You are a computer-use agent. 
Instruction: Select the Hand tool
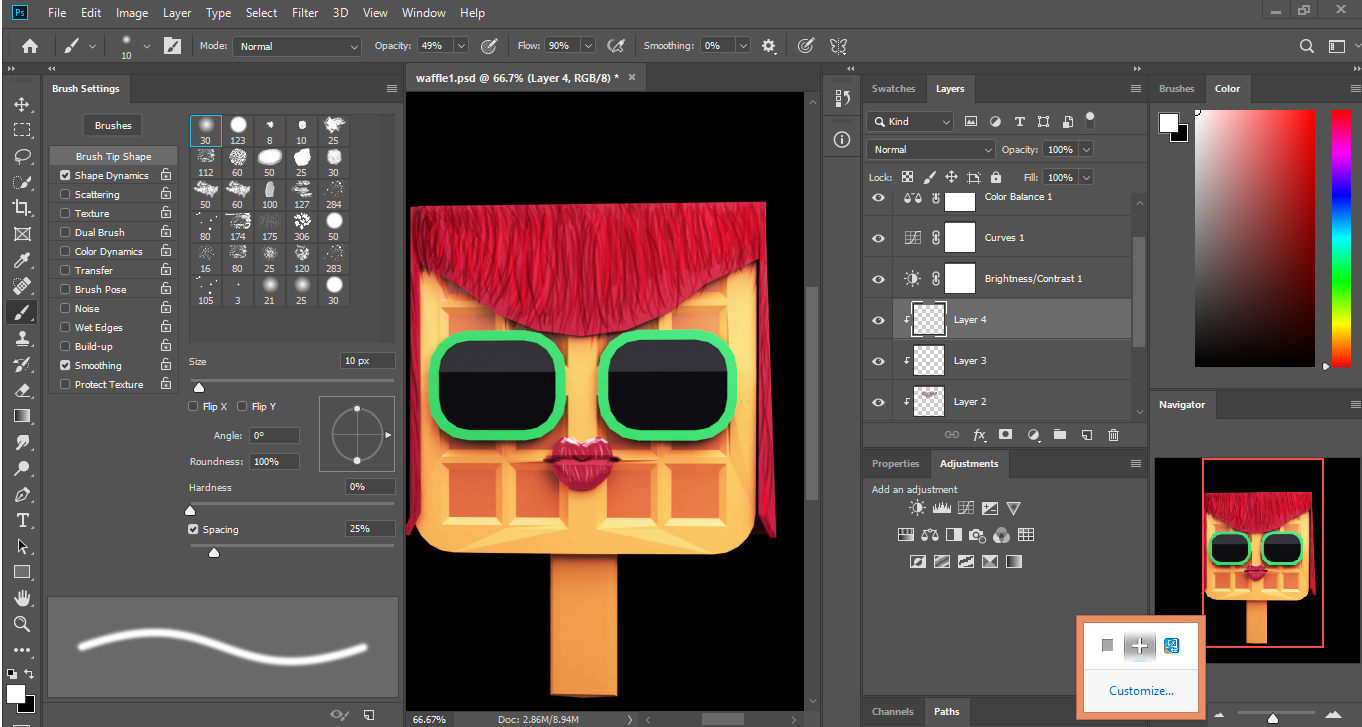click(21, 597)
